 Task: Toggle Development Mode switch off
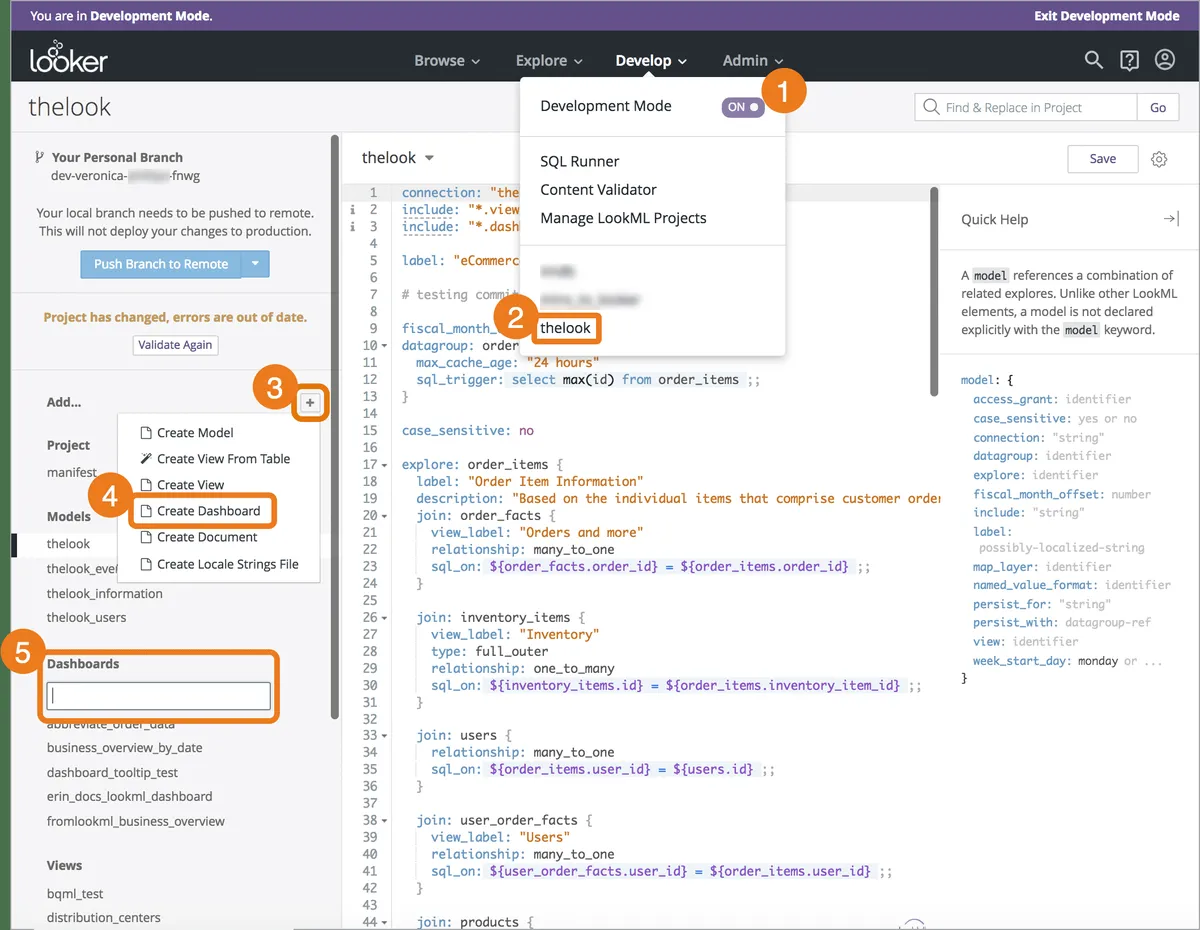[742, 107]
